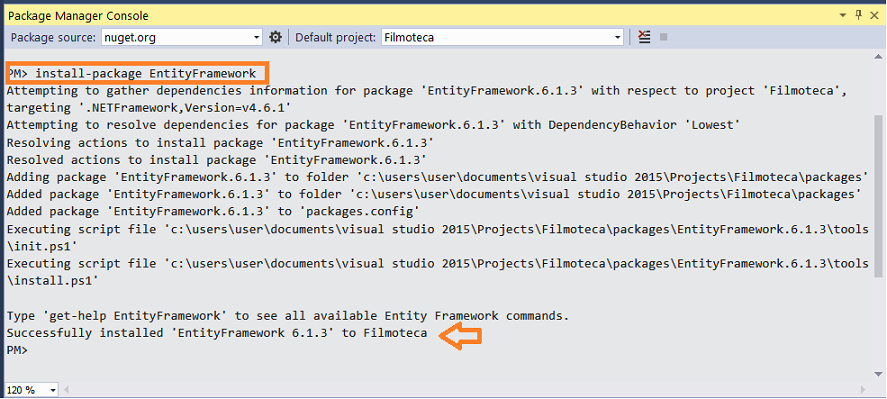This screenshot has width=887, height=399.
Task: Click the Successfully installed EntityFramework output line
Action: pos(217,333)
